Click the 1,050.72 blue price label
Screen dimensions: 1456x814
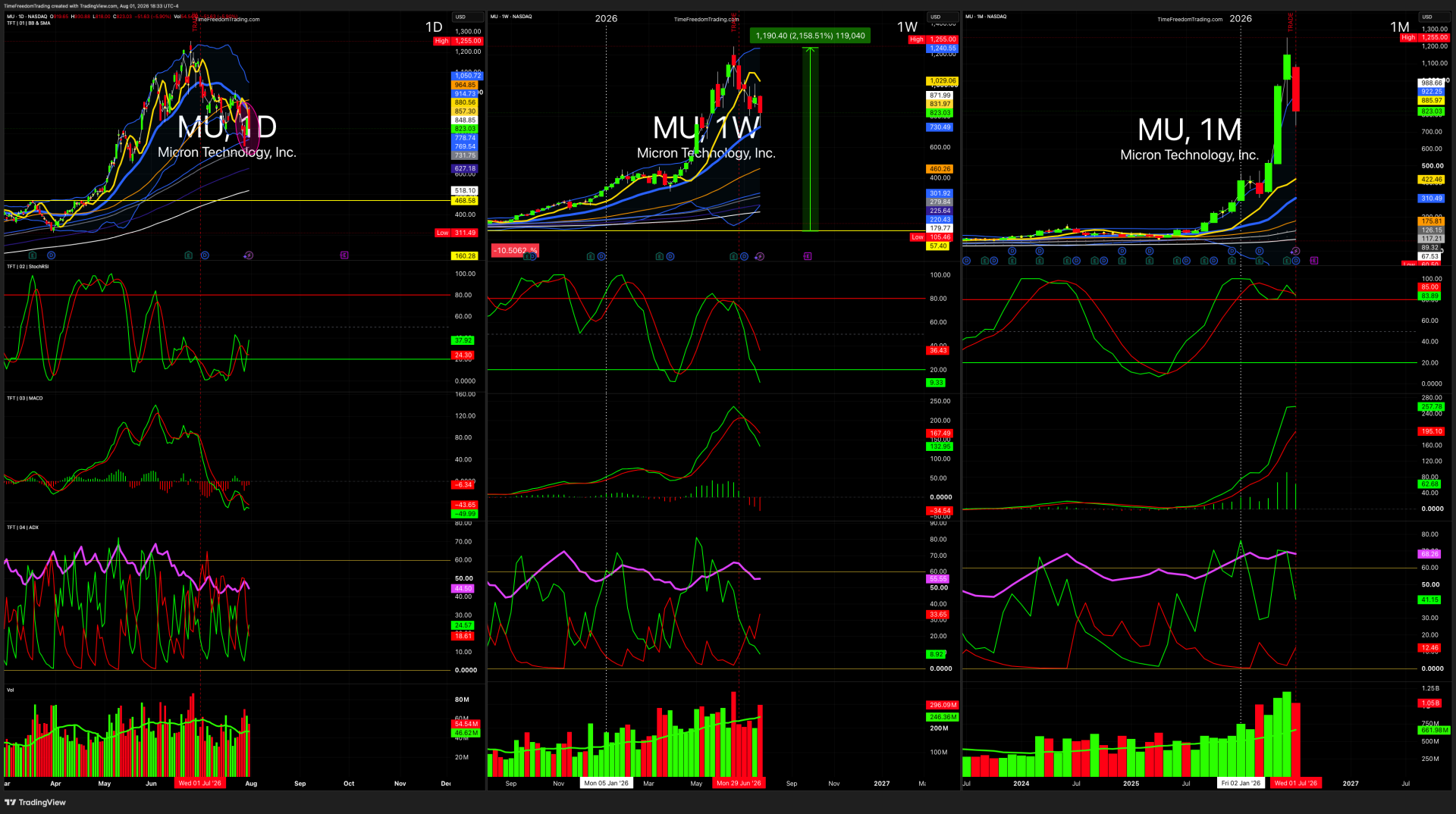[467, 76]
